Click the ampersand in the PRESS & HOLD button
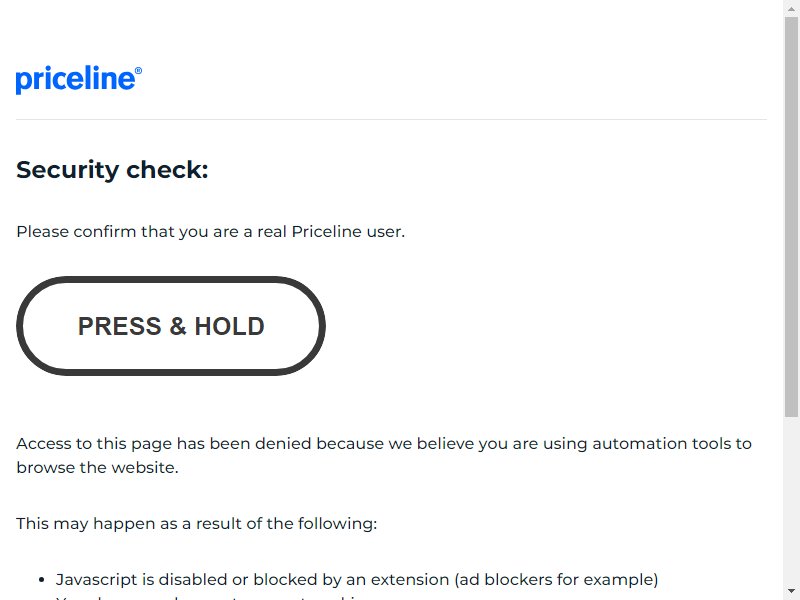This screenshot has height=600, width=800. coord(178,326)
